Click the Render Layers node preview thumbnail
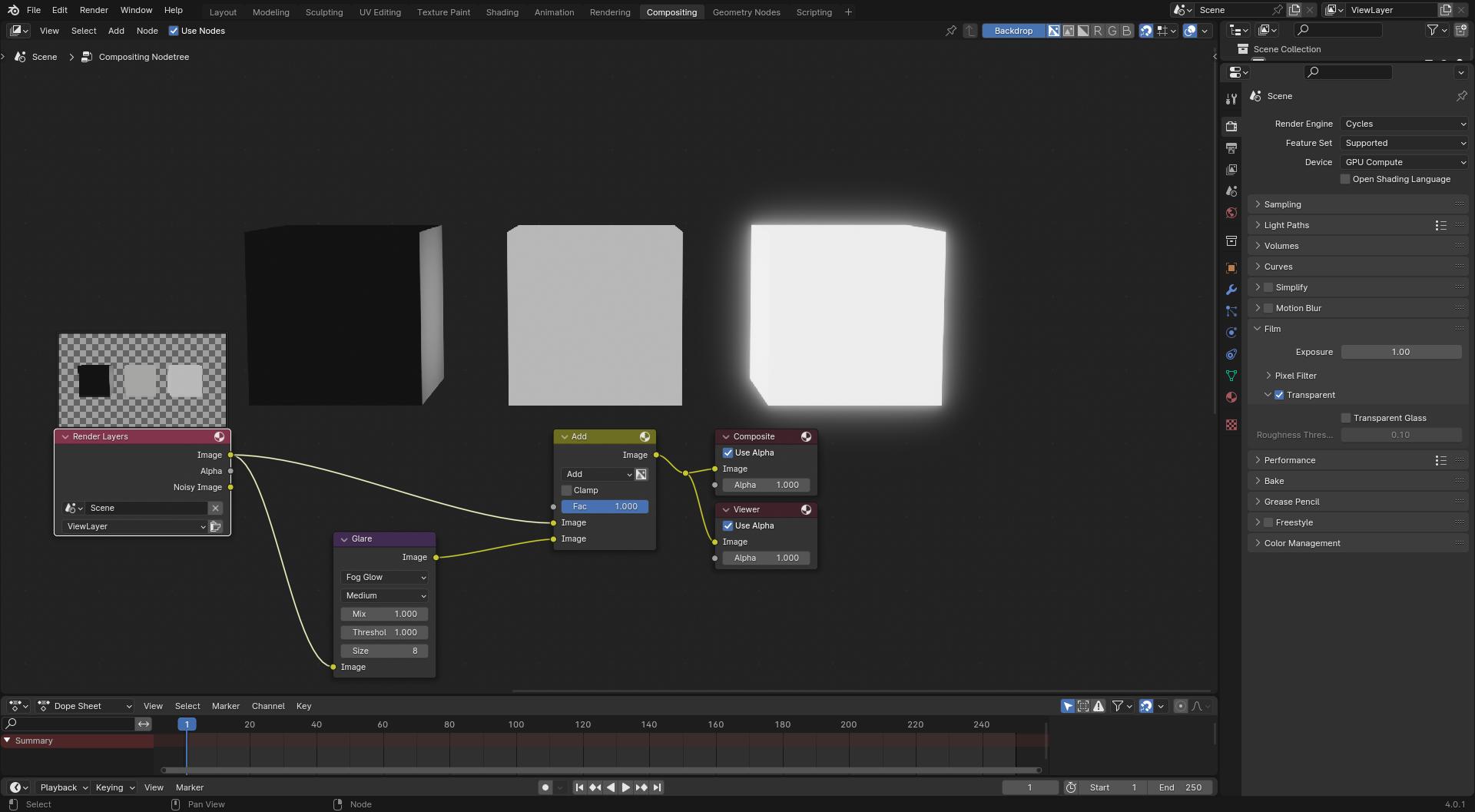 [143, 379]
